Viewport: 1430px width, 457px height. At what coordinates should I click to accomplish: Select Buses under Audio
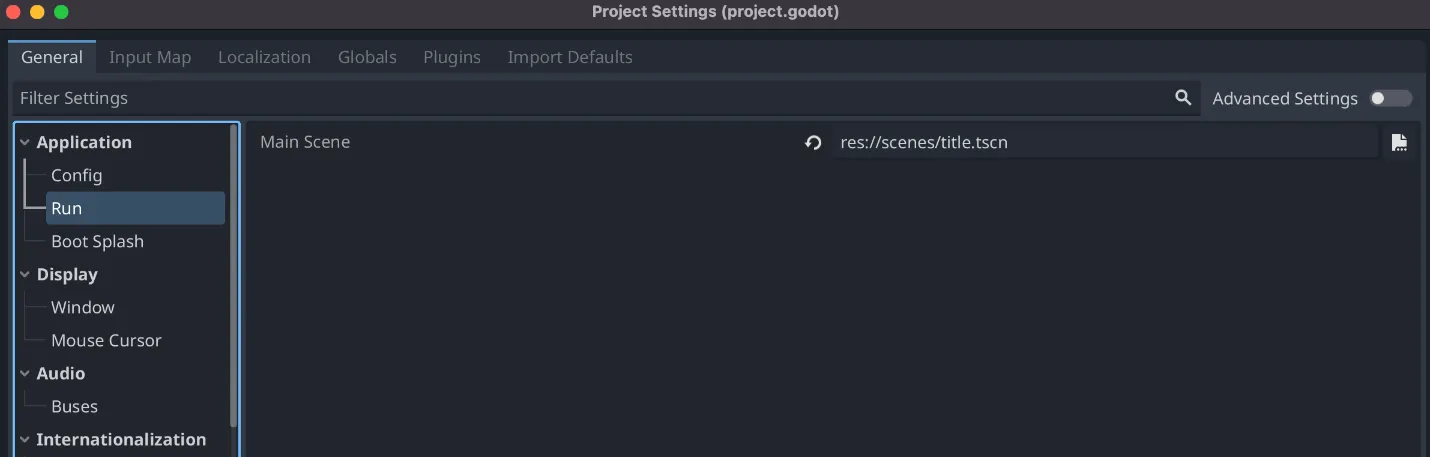point(75,407)
